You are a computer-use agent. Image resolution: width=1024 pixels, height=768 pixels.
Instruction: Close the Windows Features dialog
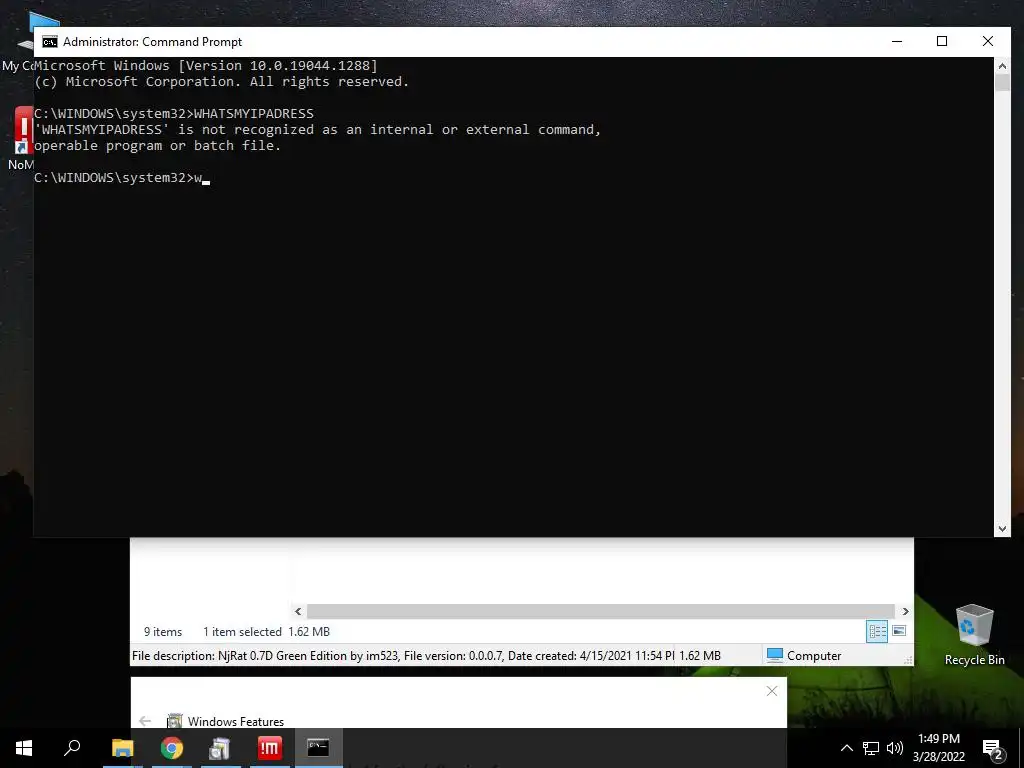[772, 691]
